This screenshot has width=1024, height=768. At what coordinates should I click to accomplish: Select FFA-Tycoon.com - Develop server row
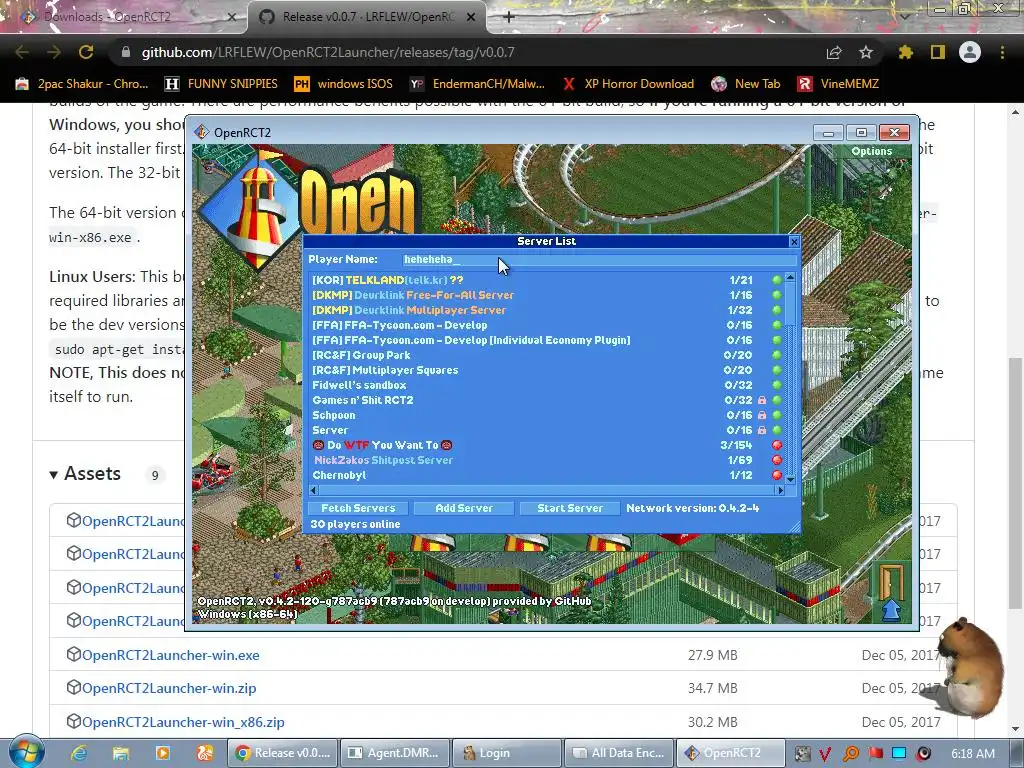click(546, 325)
